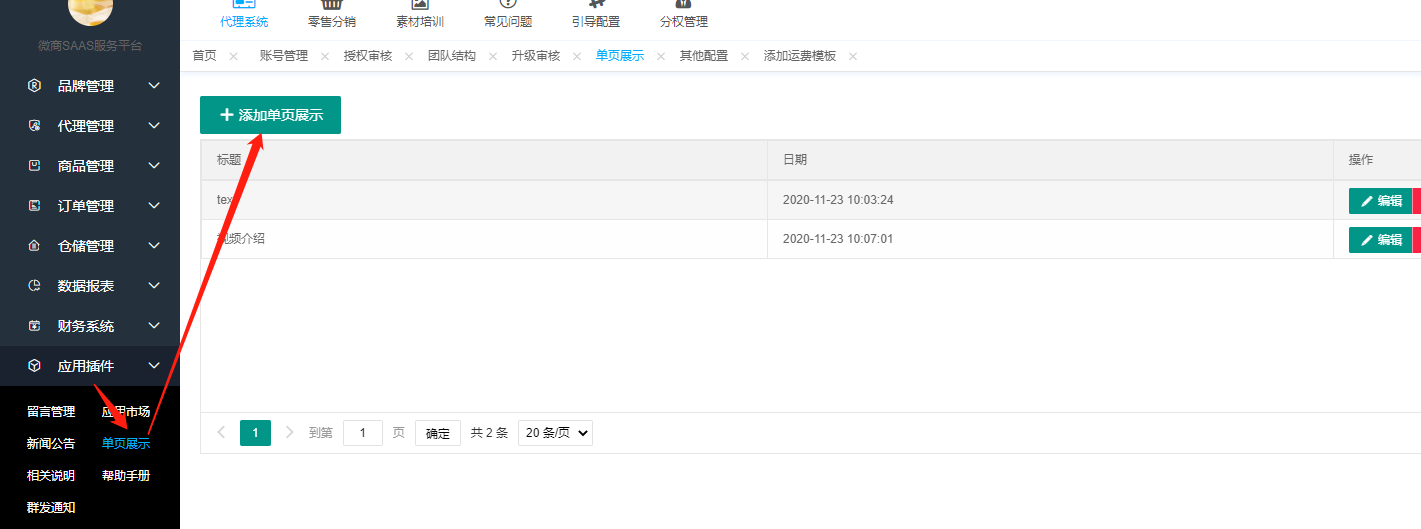Click the page number input field

tap(362, 433)
